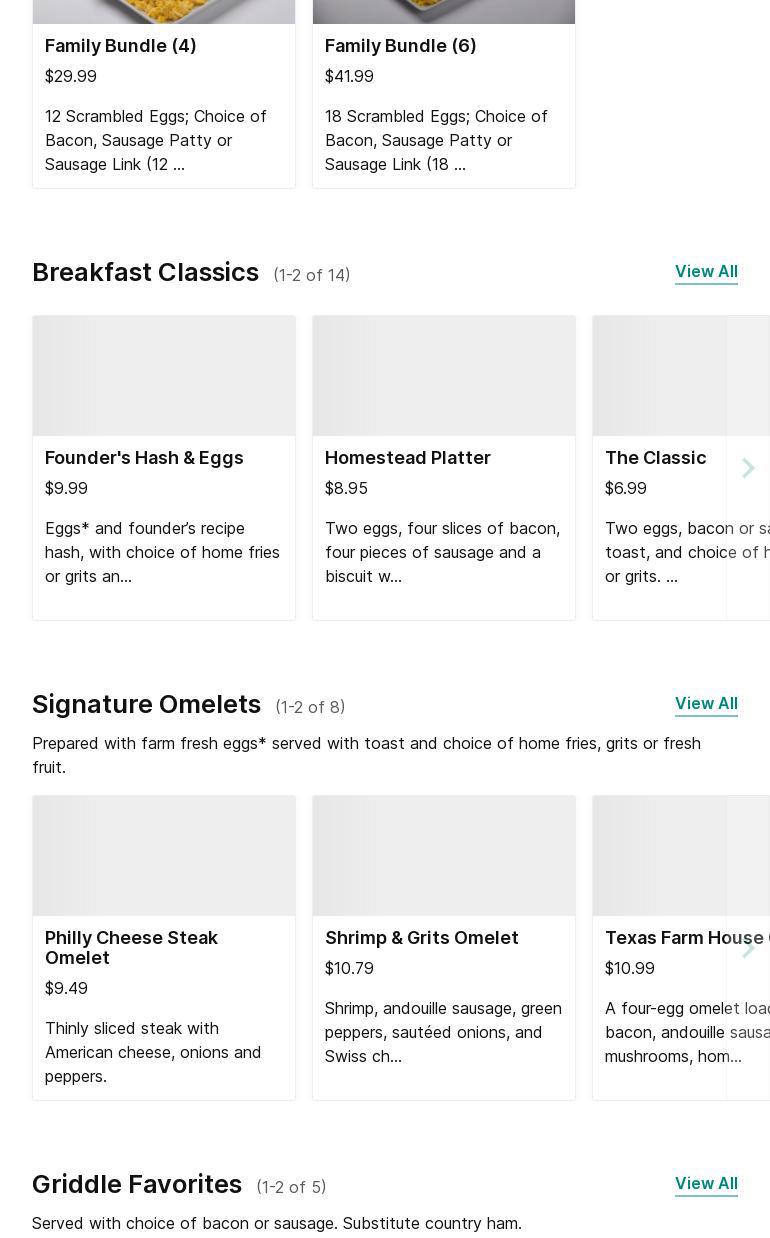Screen dimensions: 770x1238
Task: Click Shrimp & Grits Omelet image thumbnail
Action: click(444, 856)
